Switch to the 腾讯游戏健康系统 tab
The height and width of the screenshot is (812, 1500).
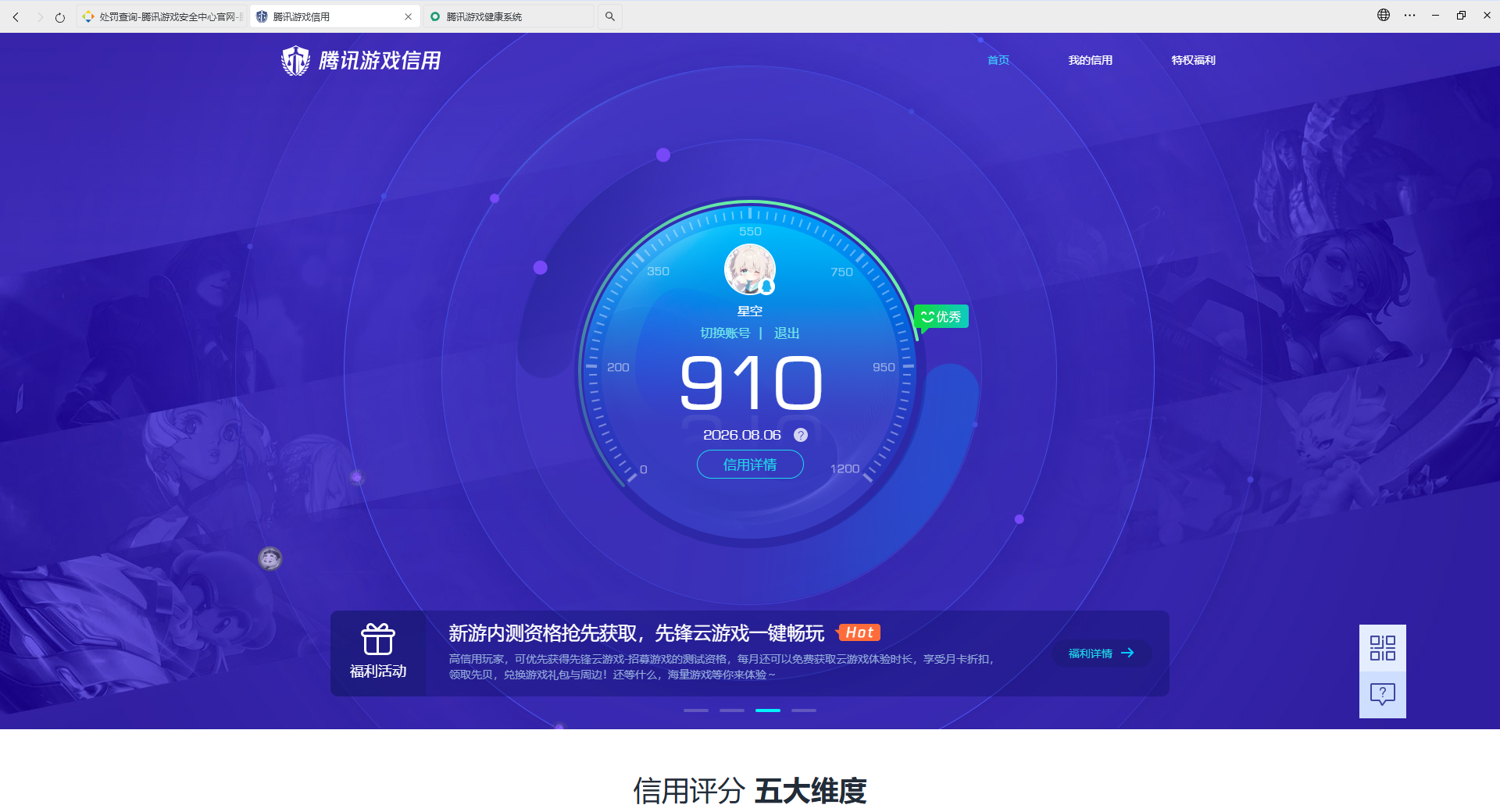pyautogui.click(x=509, y=16)
